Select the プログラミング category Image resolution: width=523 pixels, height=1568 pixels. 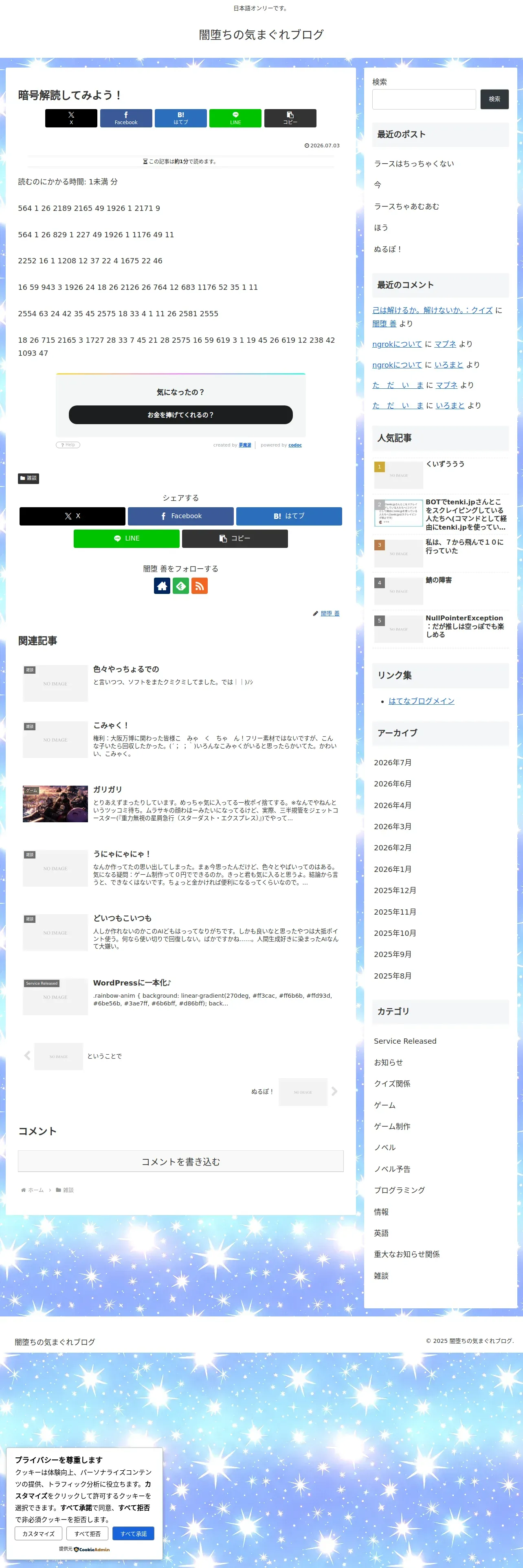pos(400,1190)
